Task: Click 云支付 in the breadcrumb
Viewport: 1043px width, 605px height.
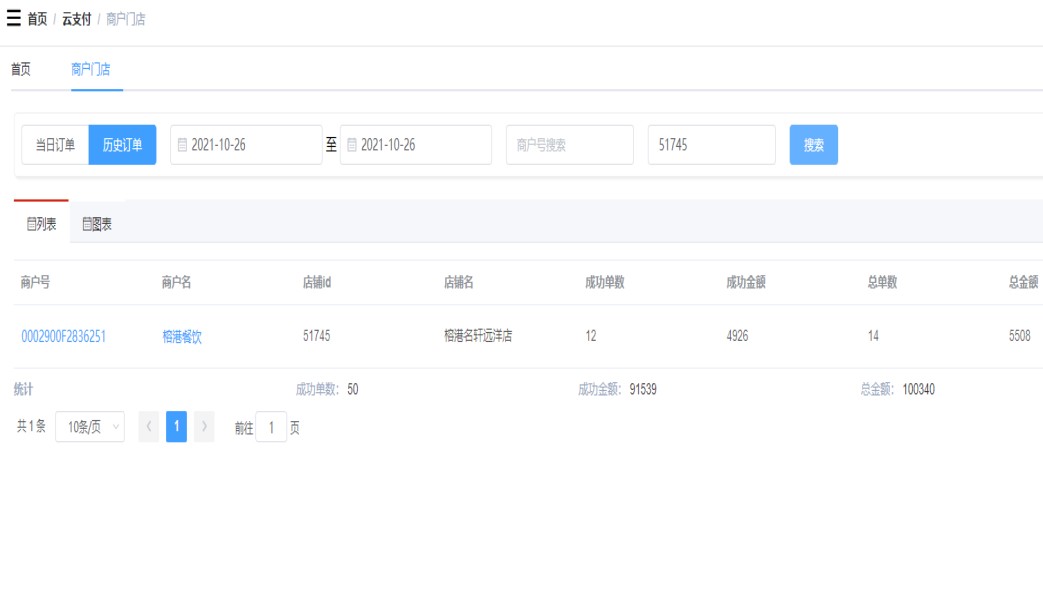Action: coord(75,19)
